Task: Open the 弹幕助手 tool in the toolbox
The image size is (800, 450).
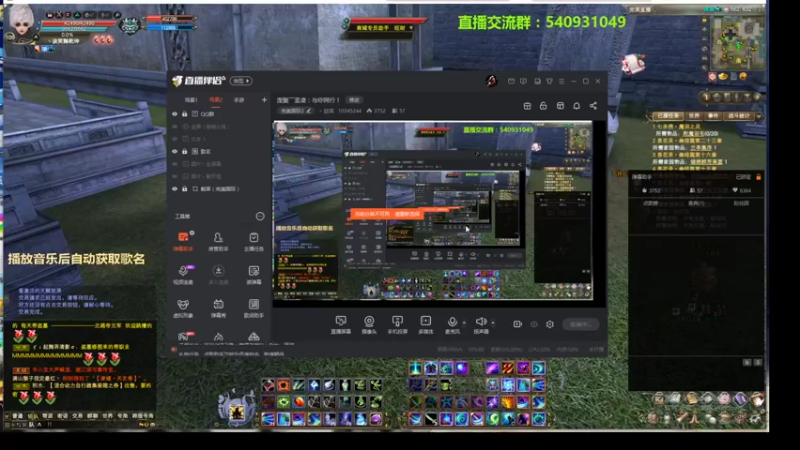Action: 183,241
